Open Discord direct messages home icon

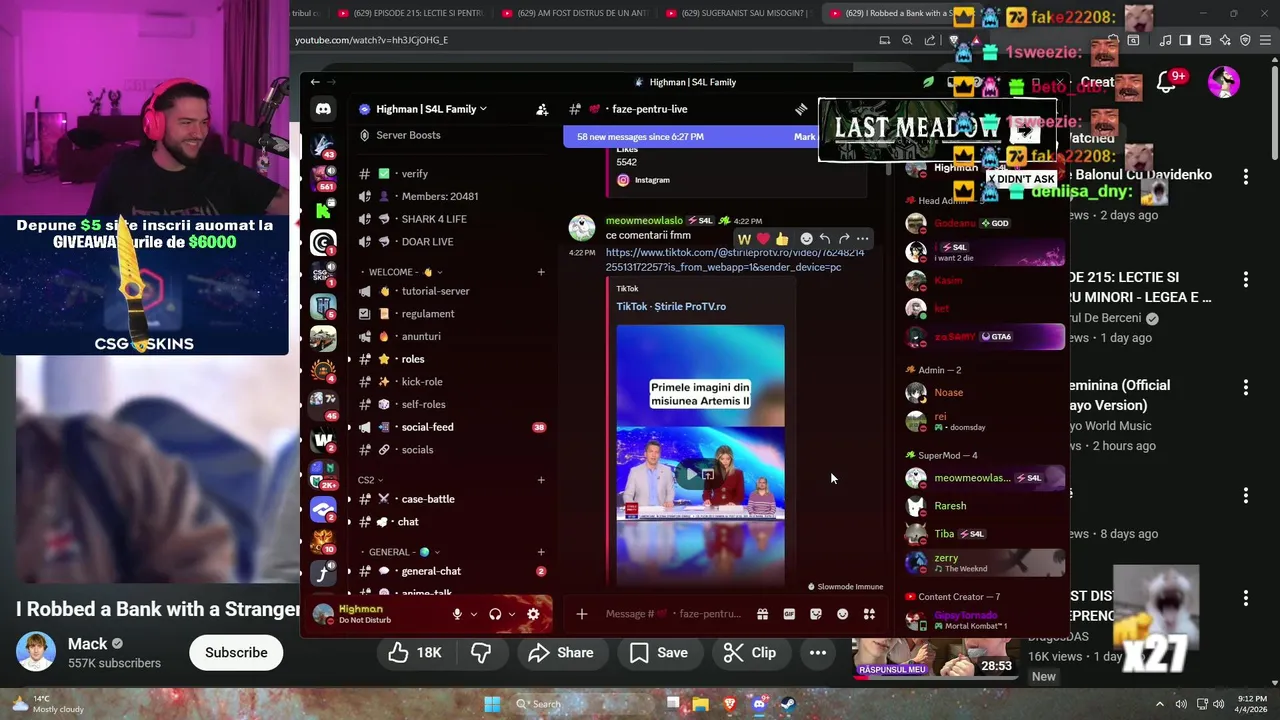pyautogui.click(x=323, y=108)
